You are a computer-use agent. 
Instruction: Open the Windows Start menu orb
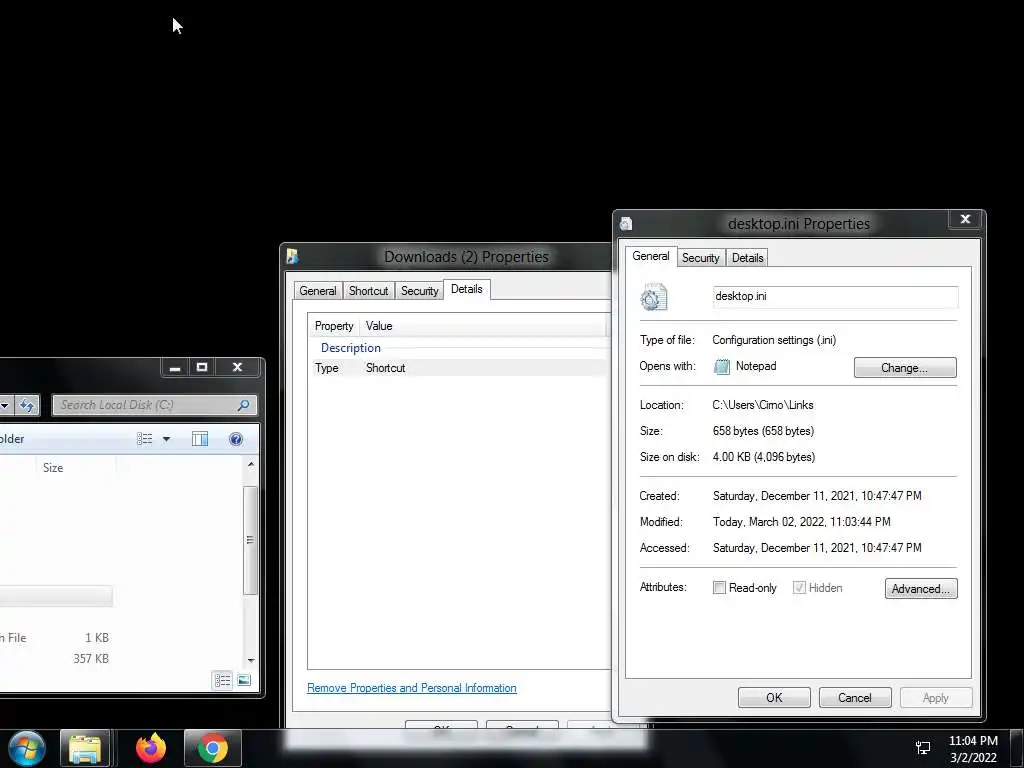[27, 748]
